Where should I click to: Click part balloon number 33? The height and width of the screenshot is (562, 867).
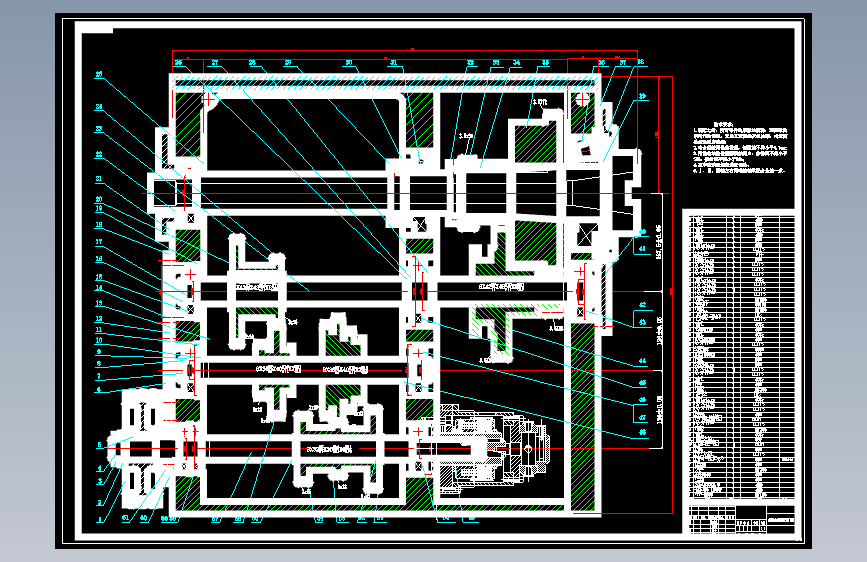[x=496, y=63]
